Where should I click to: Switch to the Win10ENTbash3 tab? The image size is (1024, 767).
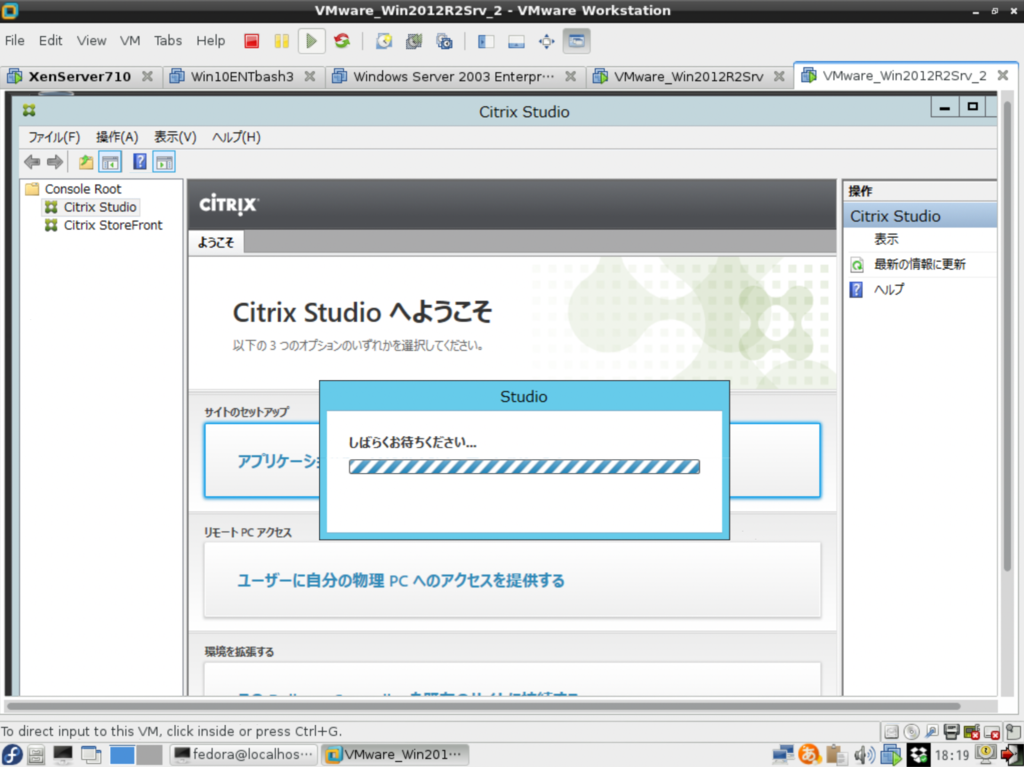click(242, 76)
